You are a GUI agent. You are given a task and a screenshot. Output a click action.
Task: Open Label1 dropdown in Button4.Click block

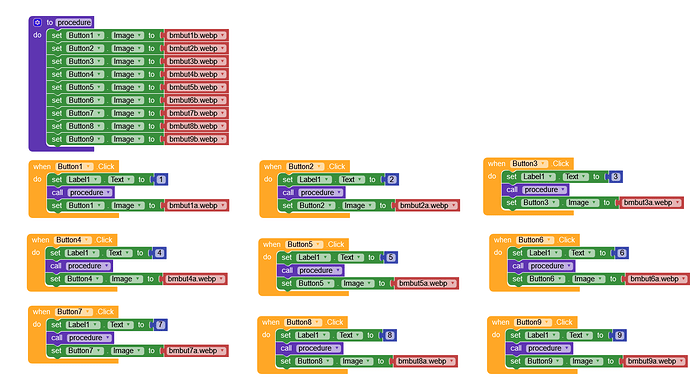coord(82,253)
